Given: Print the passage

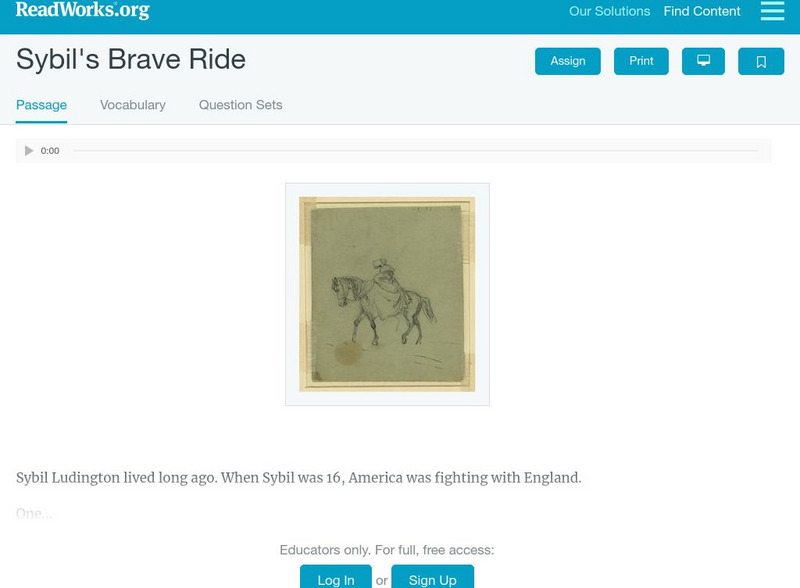Looking at the screenshot, I should coord(641,61).
